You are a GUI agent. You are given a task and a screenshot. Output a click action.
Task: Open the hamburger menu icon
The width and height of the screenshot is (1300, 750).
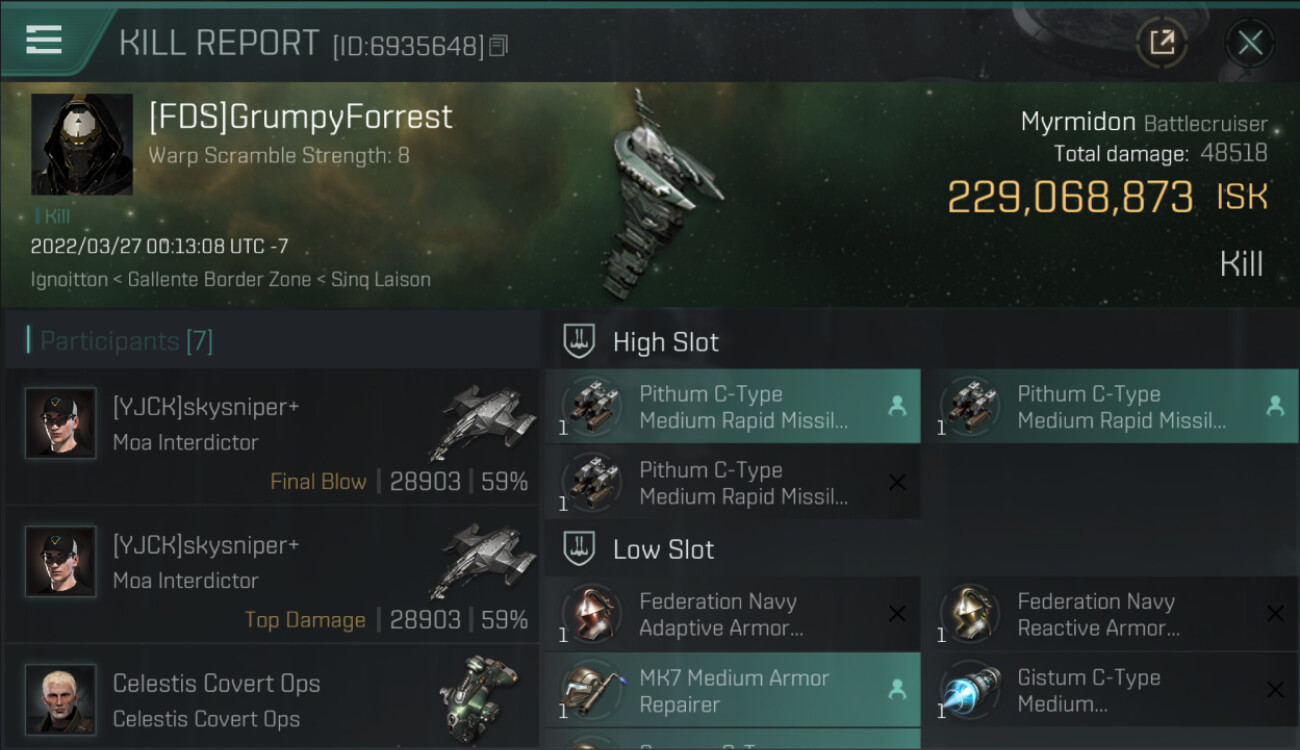(44, 40)
